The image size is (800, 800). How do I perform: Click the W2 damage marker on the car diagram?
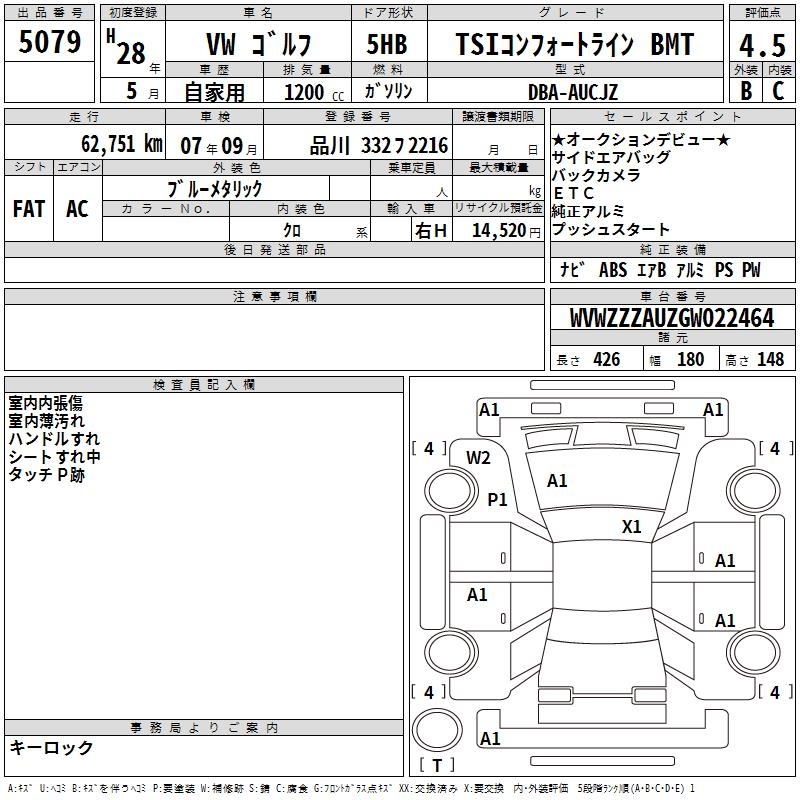click(479, 458)
